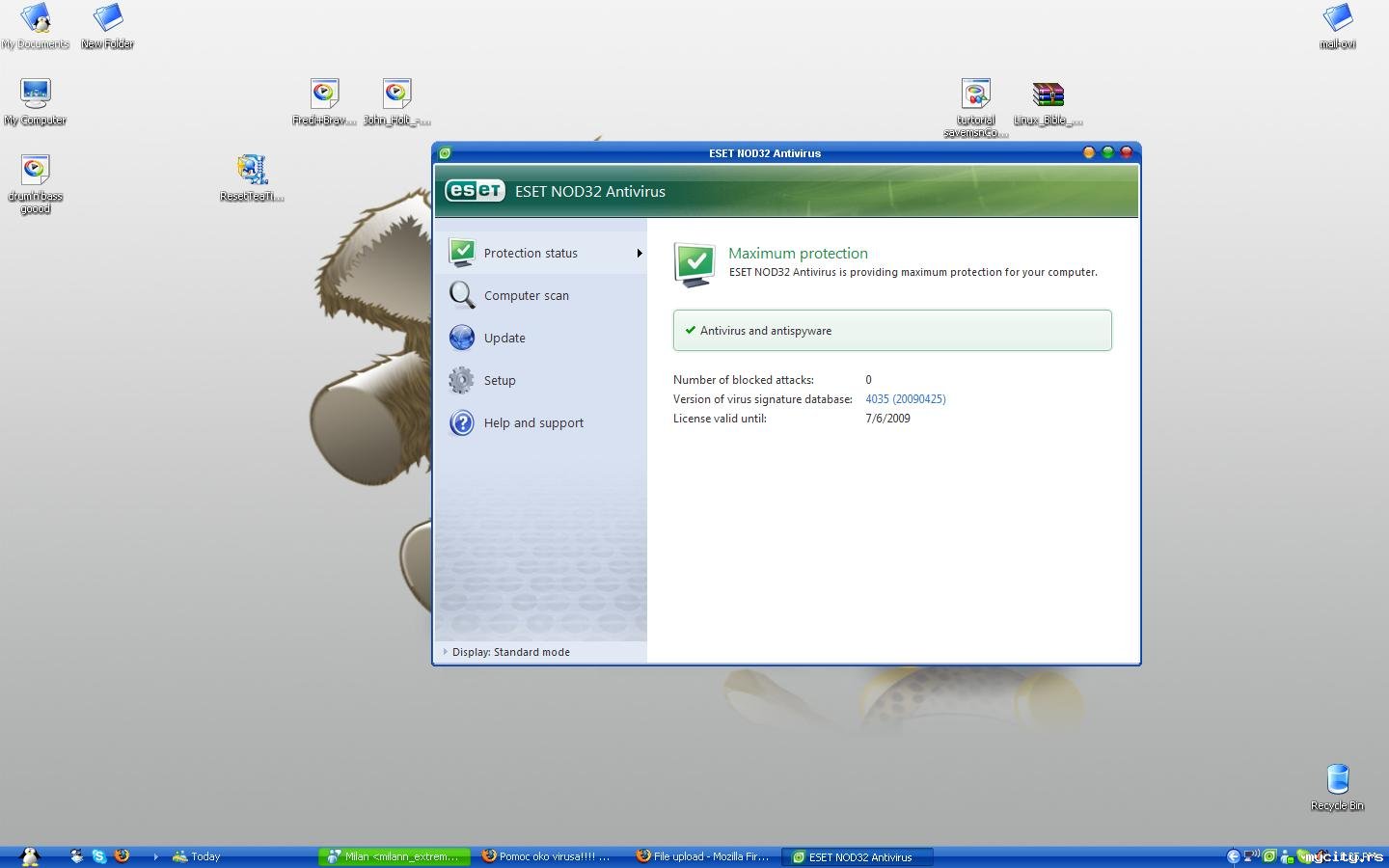The image size is (1389, 868).
Task: Expand the Protection status submenu arrow
Action: 639,254
